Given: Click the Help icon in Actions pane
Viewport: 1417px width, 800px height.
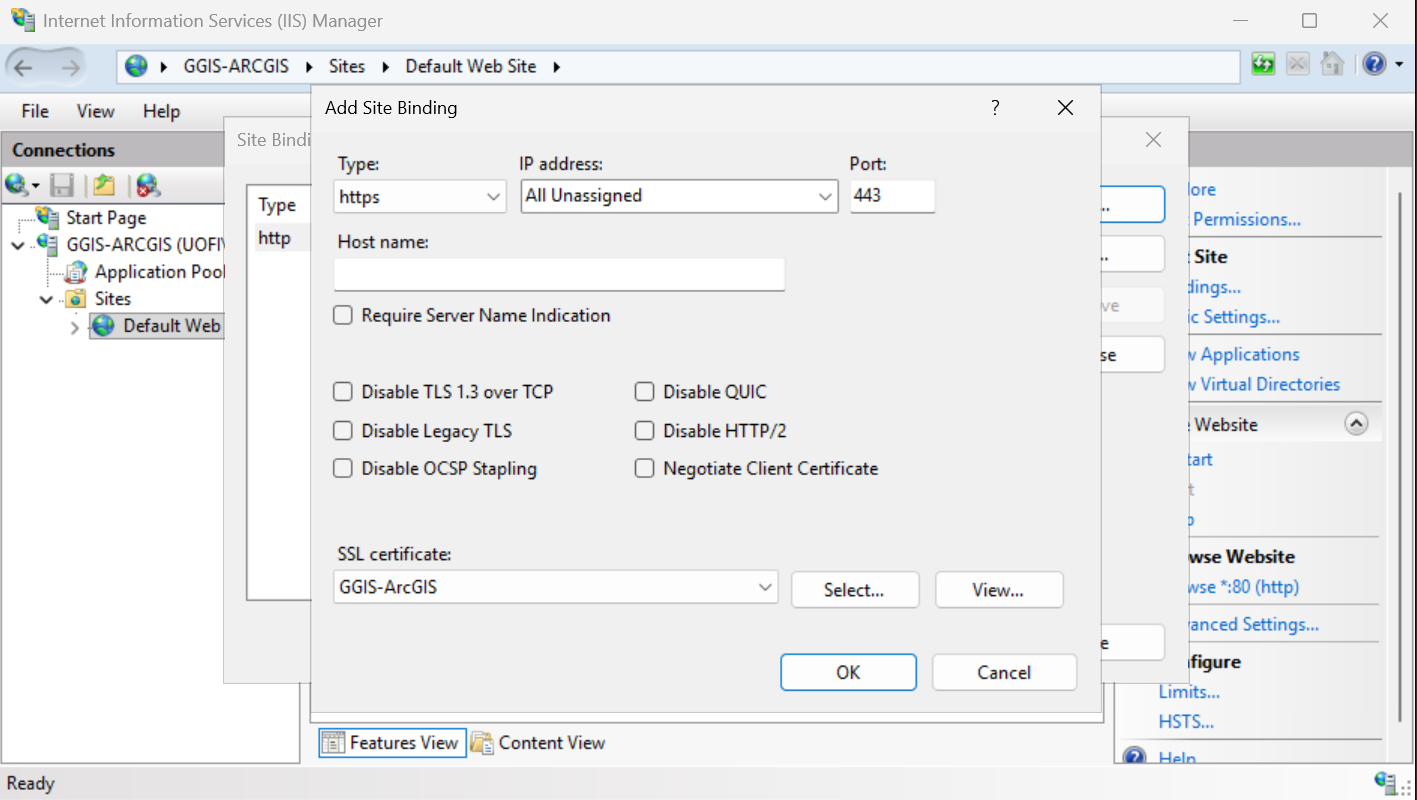Looking at the screenshot, I should click(x=1134, y=757).
